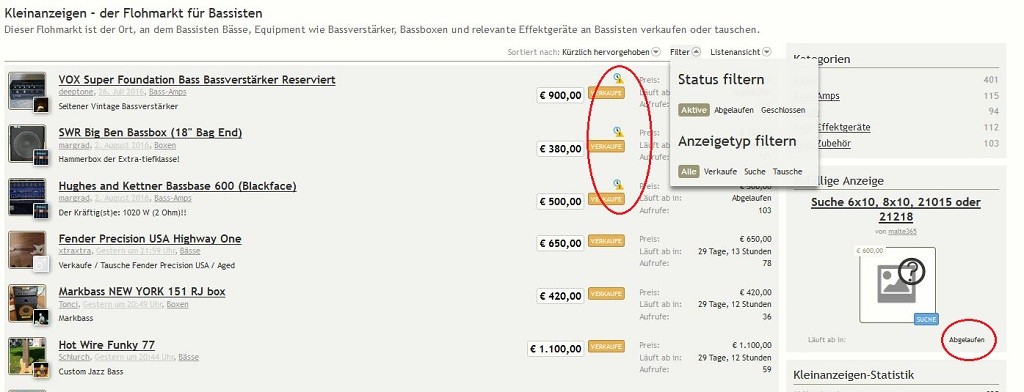This screenshot has height=392, width=1024.
Task: Open Markbass NEW YORK 151 RJ box listing
Action: coord(142,291)
